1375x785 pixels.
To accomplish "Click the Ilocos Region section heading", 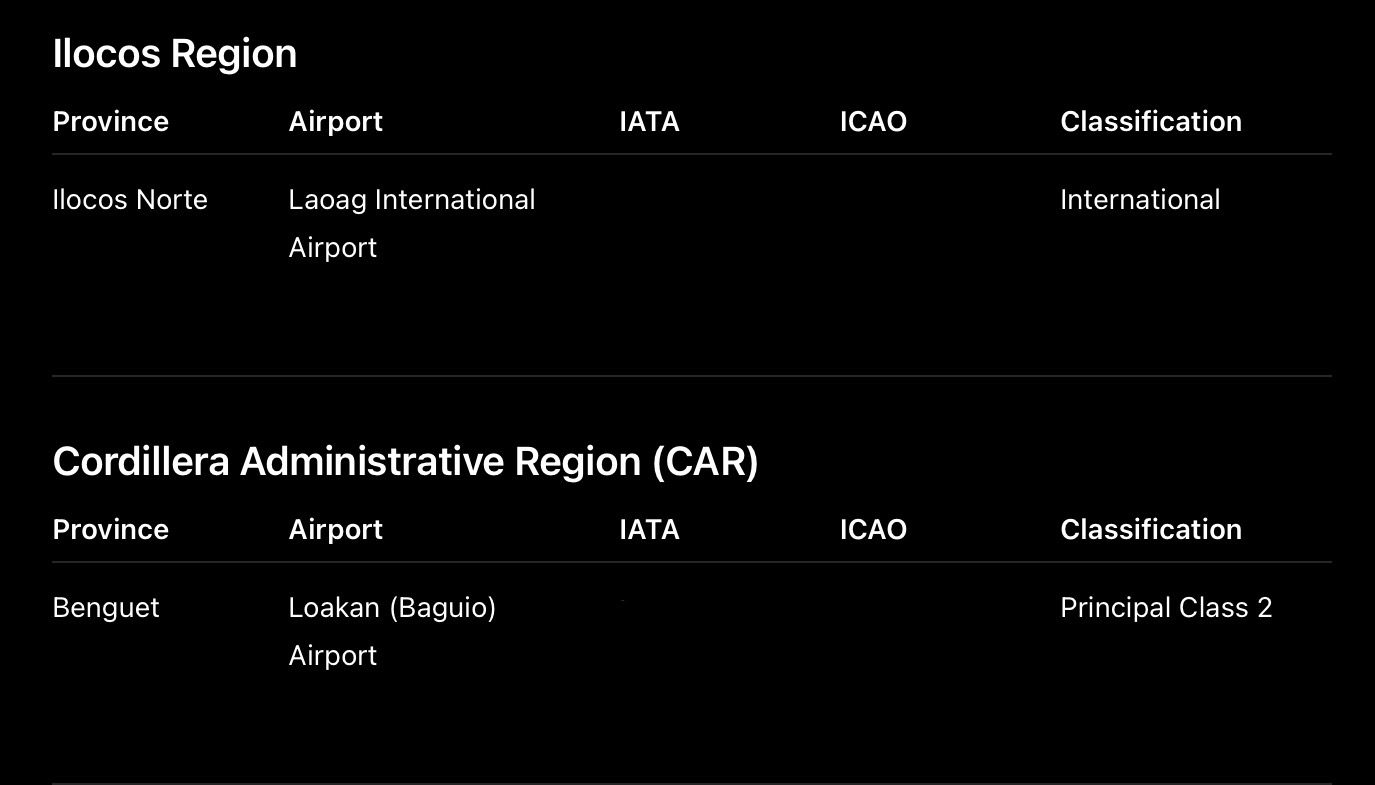I will [175, 54].
